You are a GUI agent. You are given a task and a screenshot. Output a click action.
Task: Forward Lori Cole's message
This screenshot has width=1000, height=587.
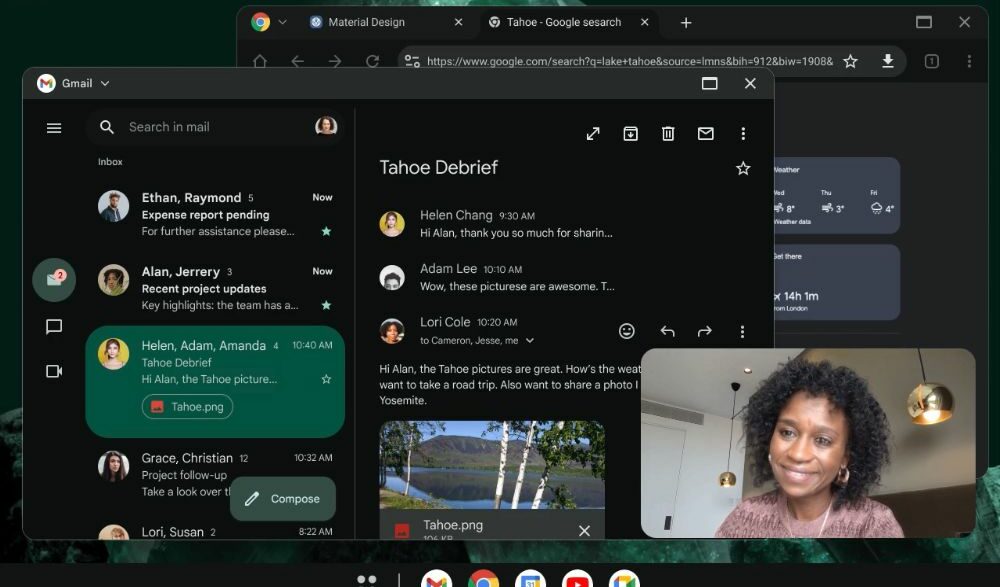coord(704,331)
